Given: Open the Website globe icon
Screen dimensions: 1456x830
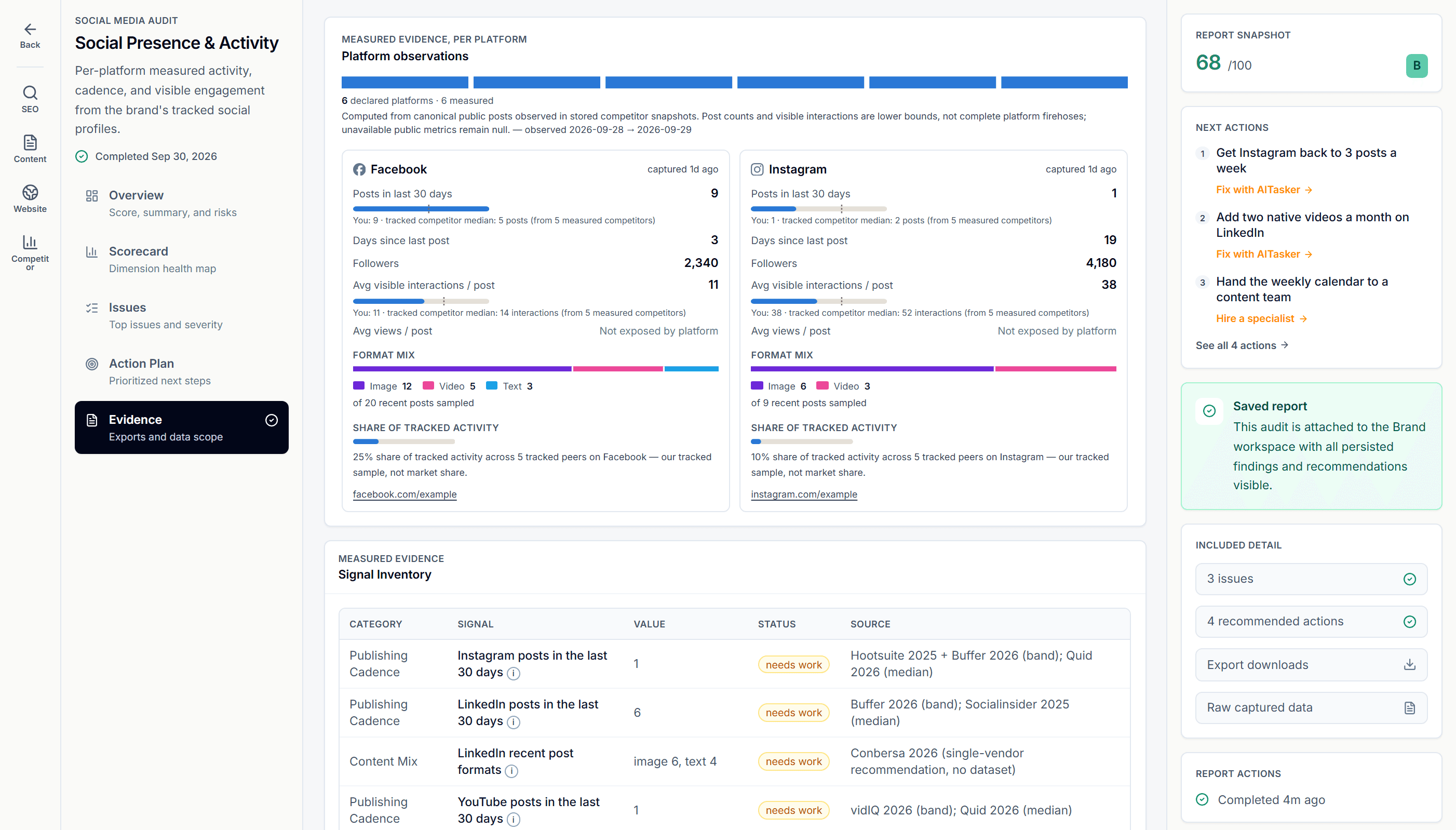Looking at the screenshot, I should pyautogui.click(x=30, y=192).
